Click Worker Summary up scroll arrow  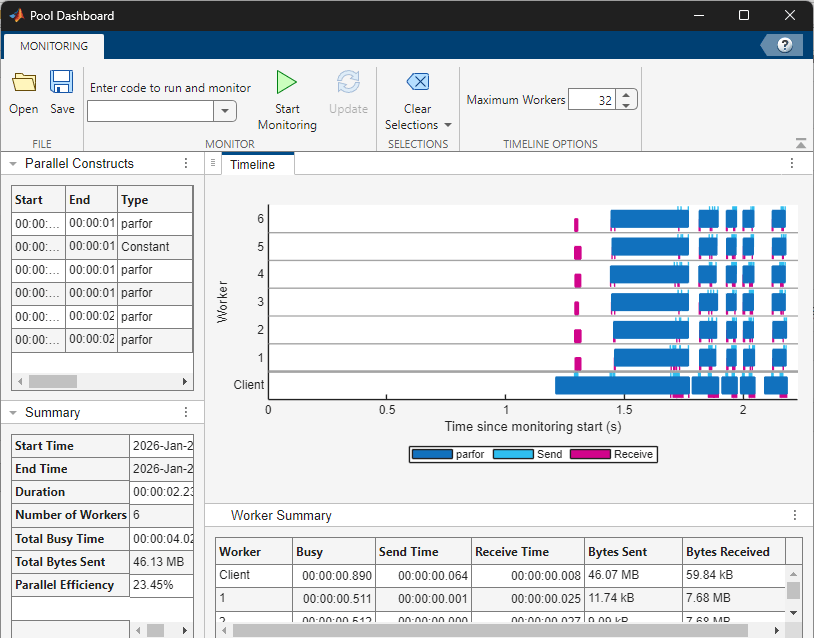pos(793,574)
